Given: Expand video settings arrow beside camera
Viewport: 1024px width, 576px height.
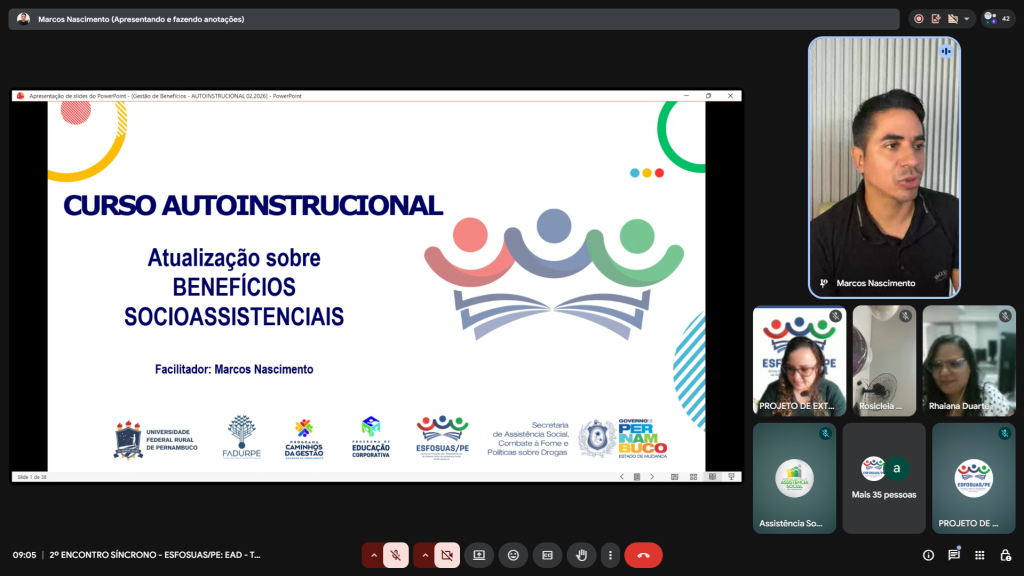Looking at the screenshot, I should pos(425,555).
